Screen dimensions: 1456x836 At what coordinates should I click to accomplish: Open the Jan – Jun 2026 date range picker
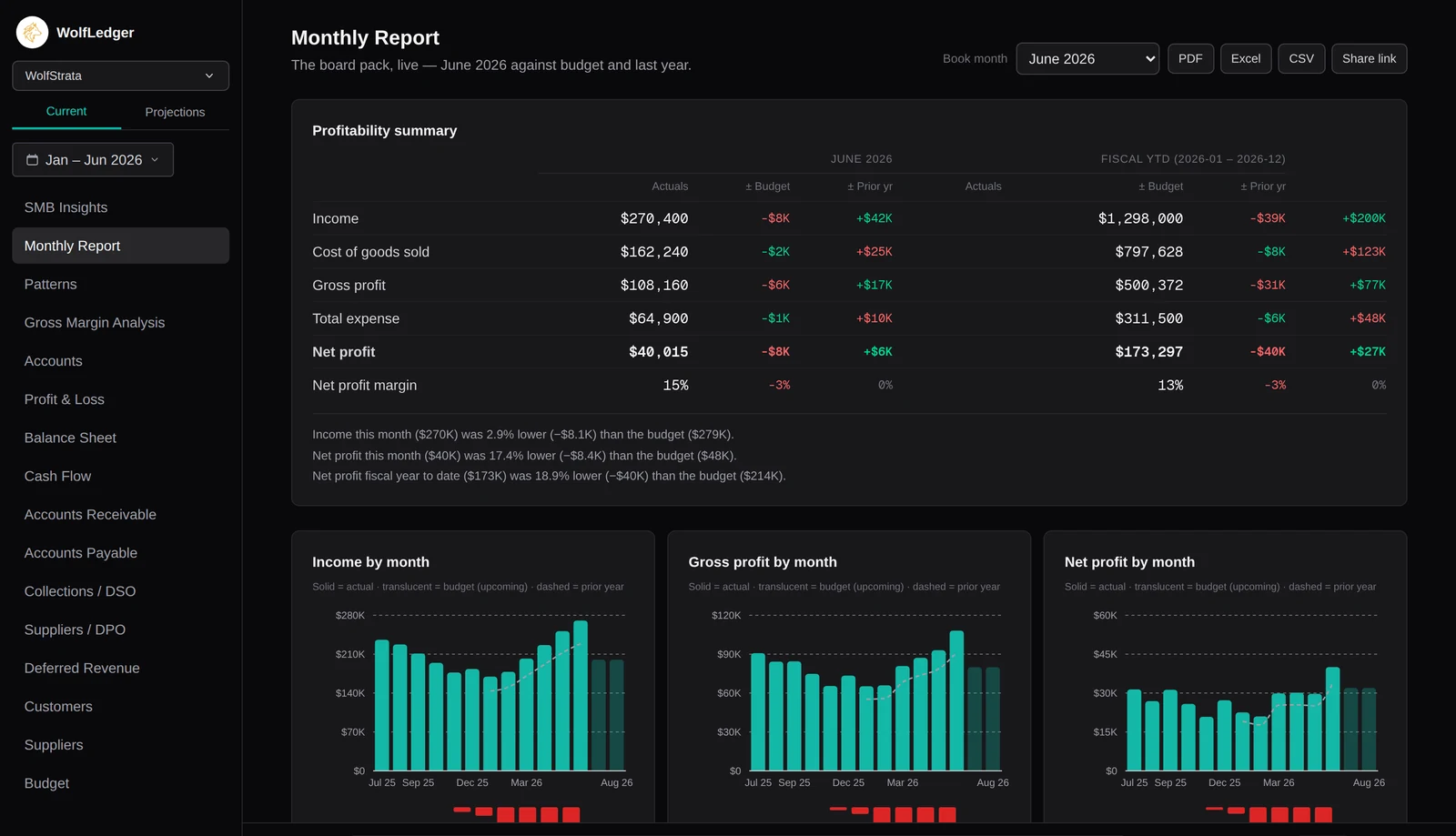tap(93, 160)
